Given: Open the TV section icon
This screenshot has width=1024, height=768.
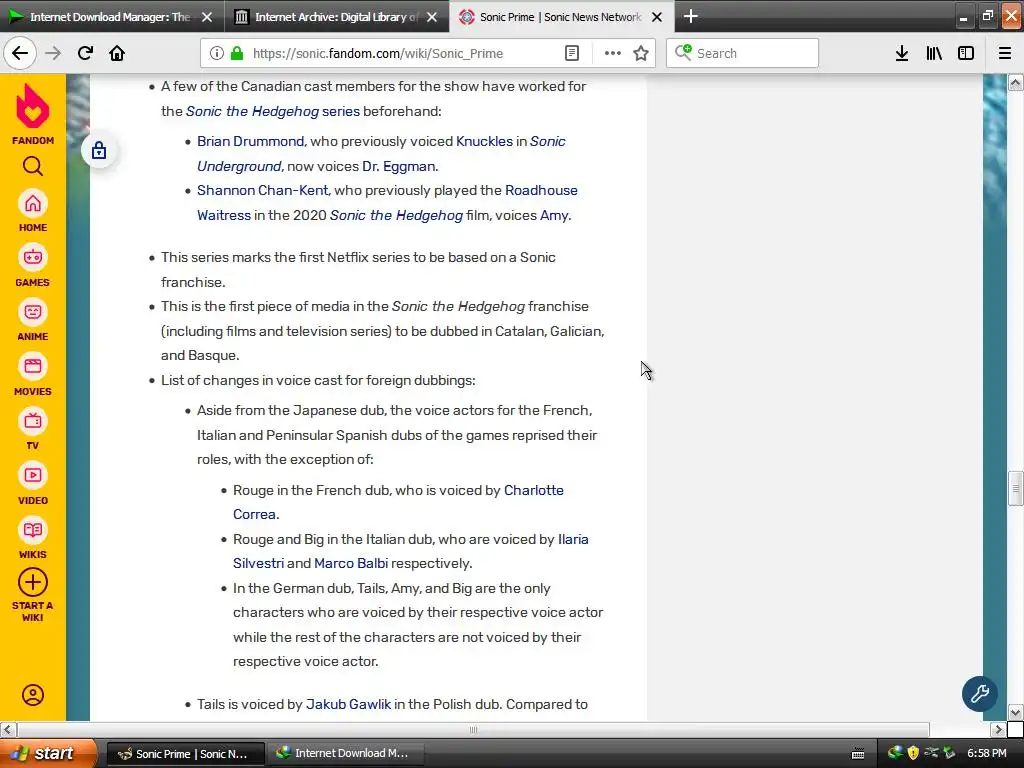Looking at the screenshot, I should pos(33,421).
